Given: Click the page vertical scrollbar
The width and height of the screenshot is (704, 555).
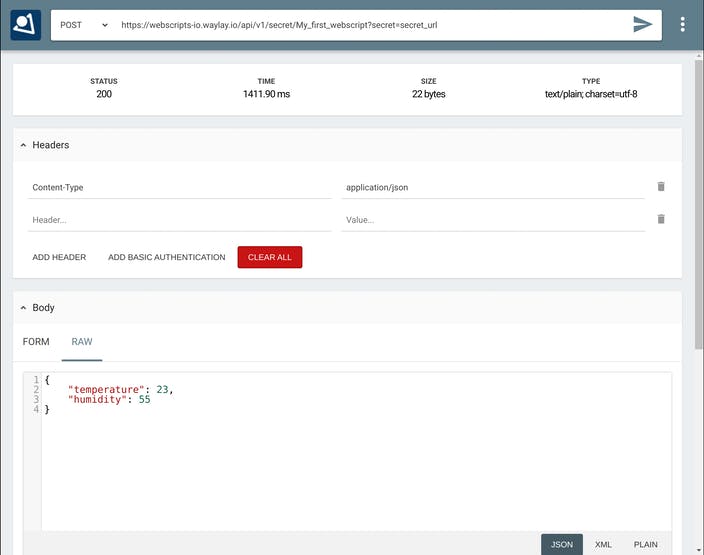Looking at the screenshot, I should click(x=698, y=200).
